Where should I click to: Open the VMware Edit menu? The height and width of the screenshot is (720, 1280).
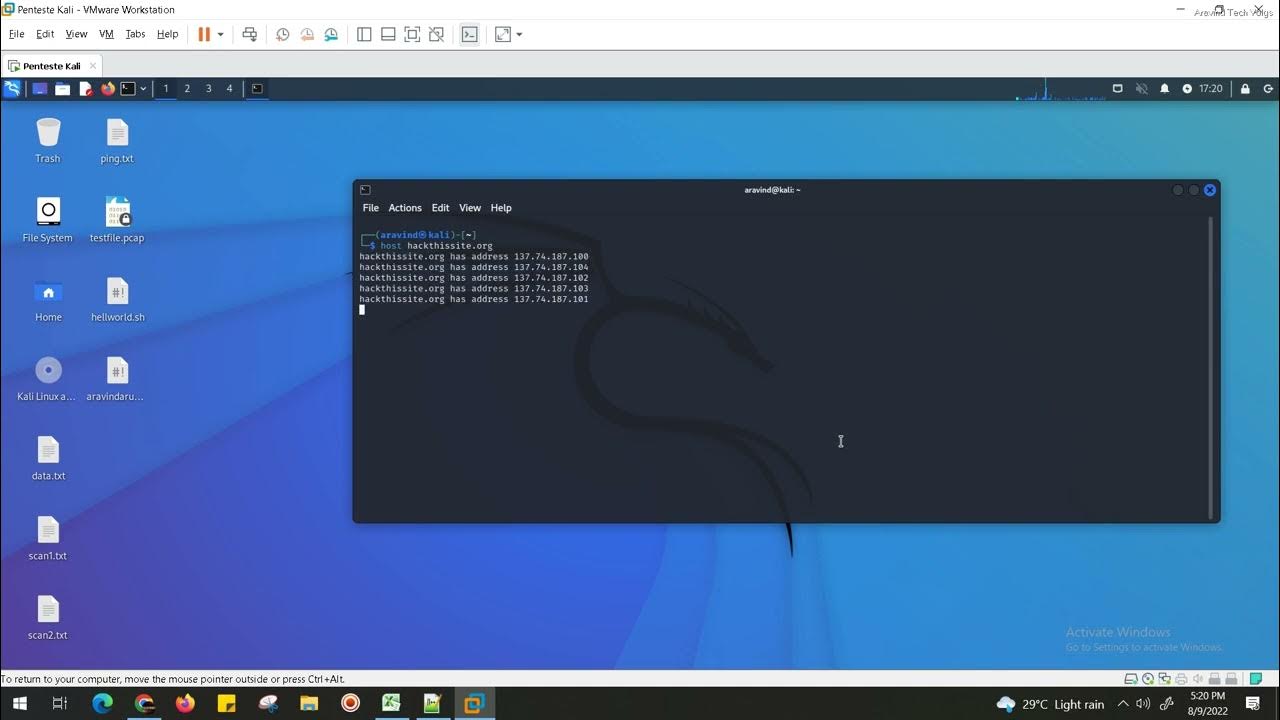tap(45, 34)
